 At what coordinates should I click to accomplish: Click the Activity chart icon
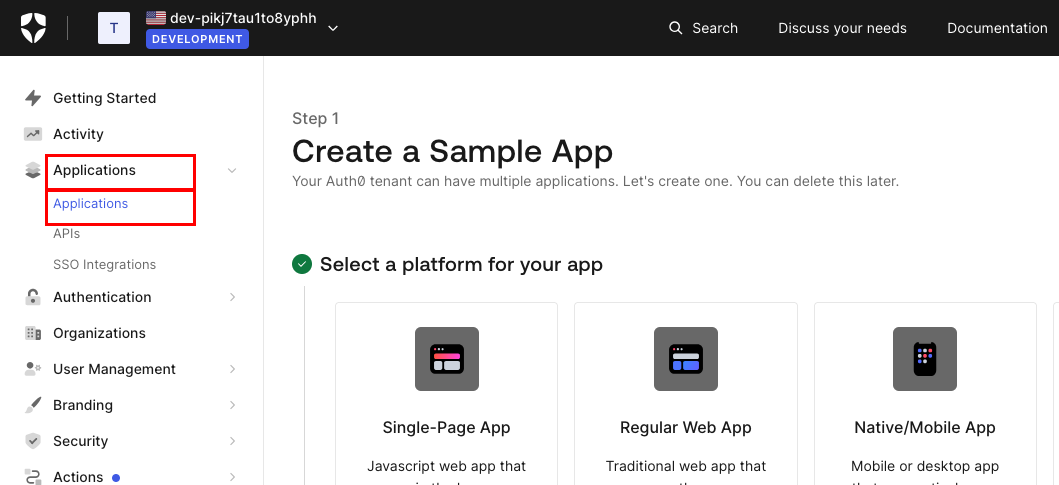point(33,134)
